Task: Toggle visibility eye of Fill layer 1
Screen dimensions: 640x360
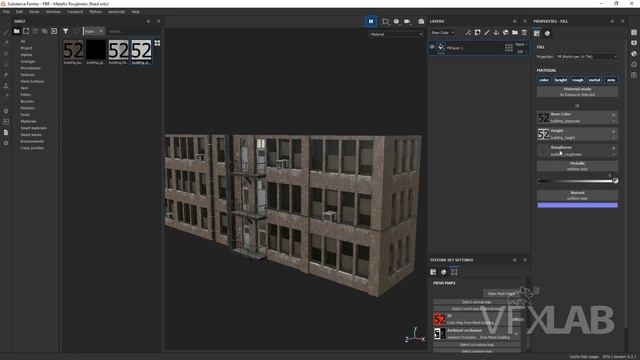Action: coord(432,47)
